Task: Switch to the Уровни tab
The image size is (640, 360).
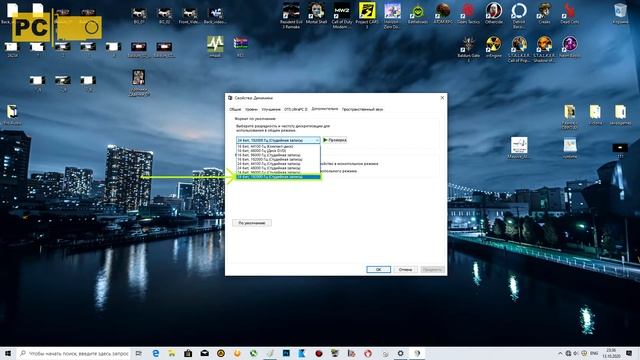Action: tap(251, 109)
